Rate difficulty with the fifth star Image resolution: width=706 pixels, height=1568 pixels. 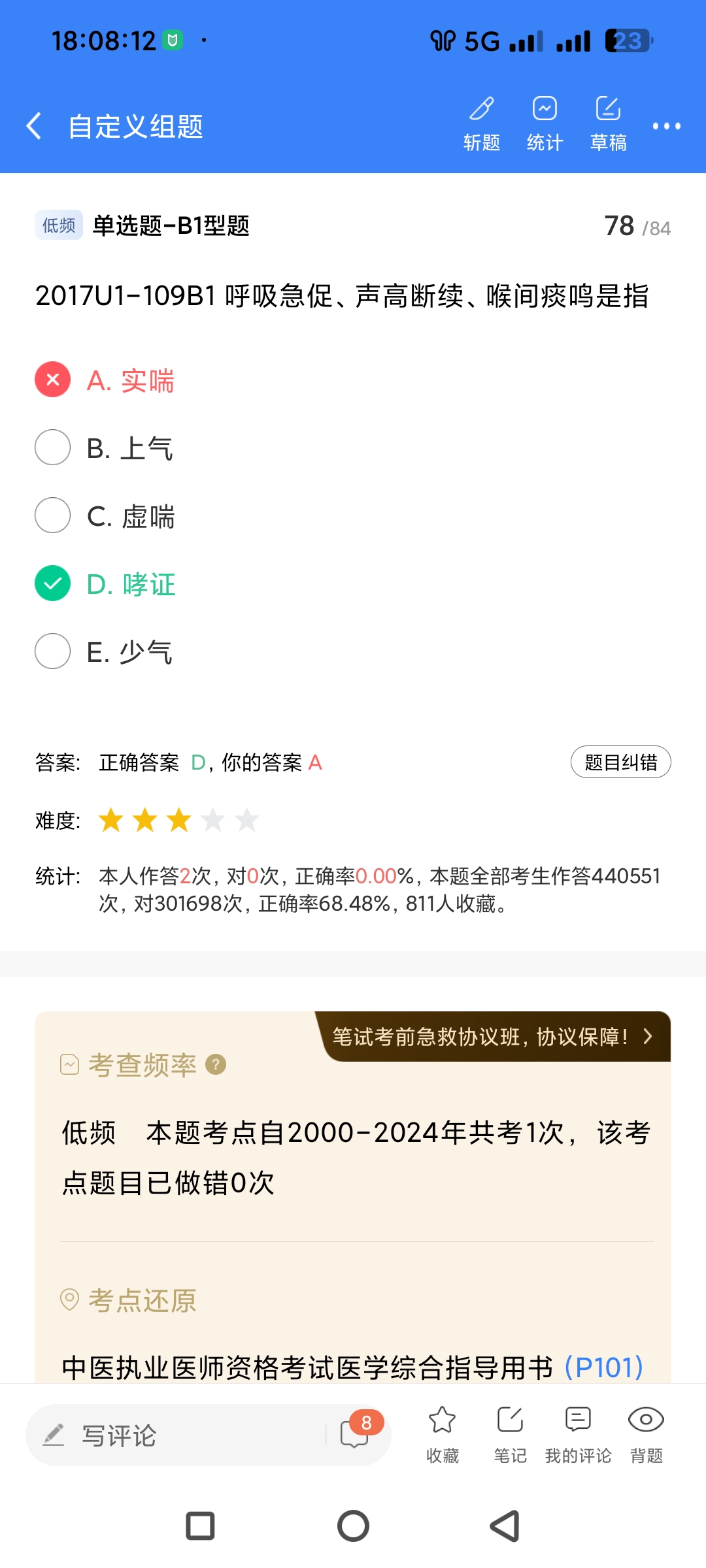point(247,820)
